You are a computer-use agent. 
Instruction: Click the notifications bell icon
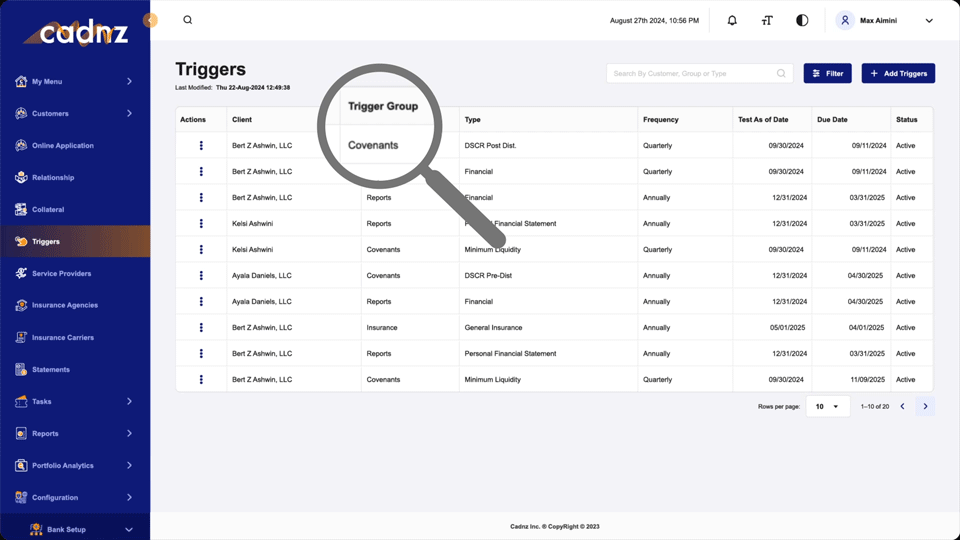click(x=732, y=20)
